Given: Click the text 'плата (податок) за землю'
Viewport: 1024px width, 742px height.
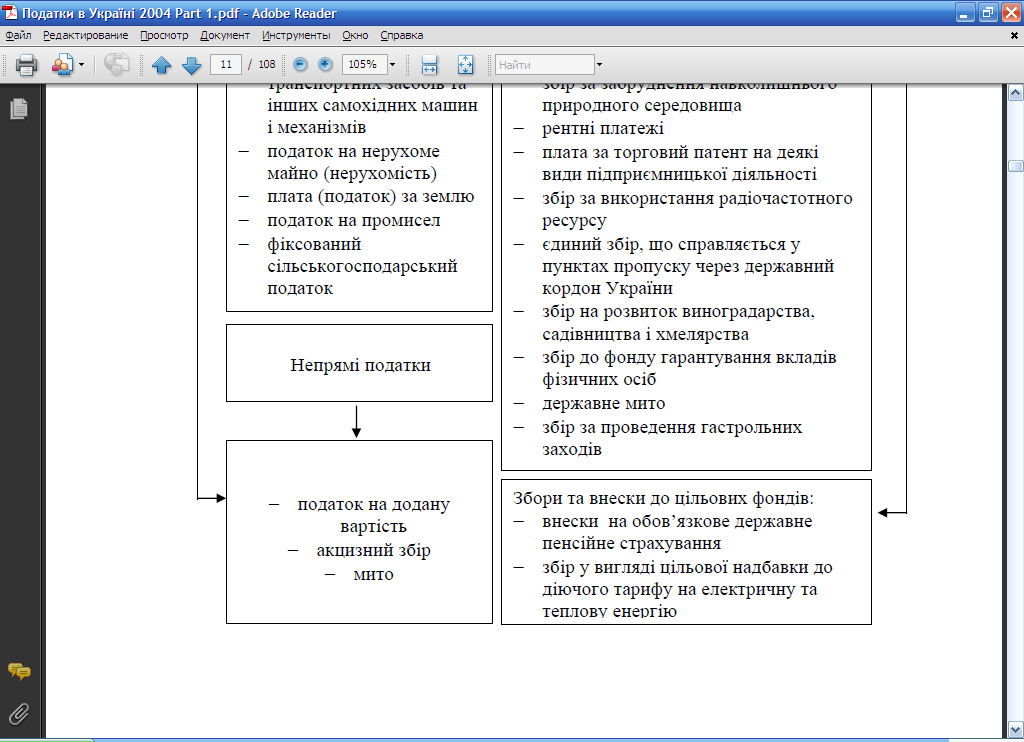Looking at the screenshot, I should tap(371, 197).
